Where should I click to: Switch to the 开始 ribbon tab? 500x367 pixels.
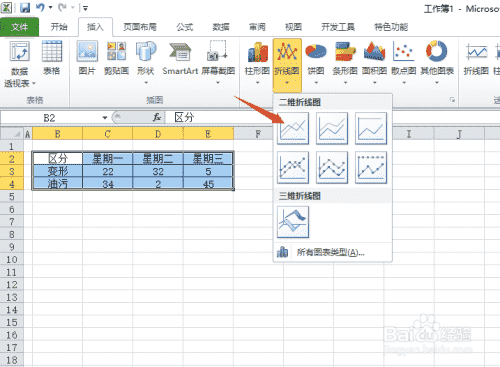(x=59, y=27)
